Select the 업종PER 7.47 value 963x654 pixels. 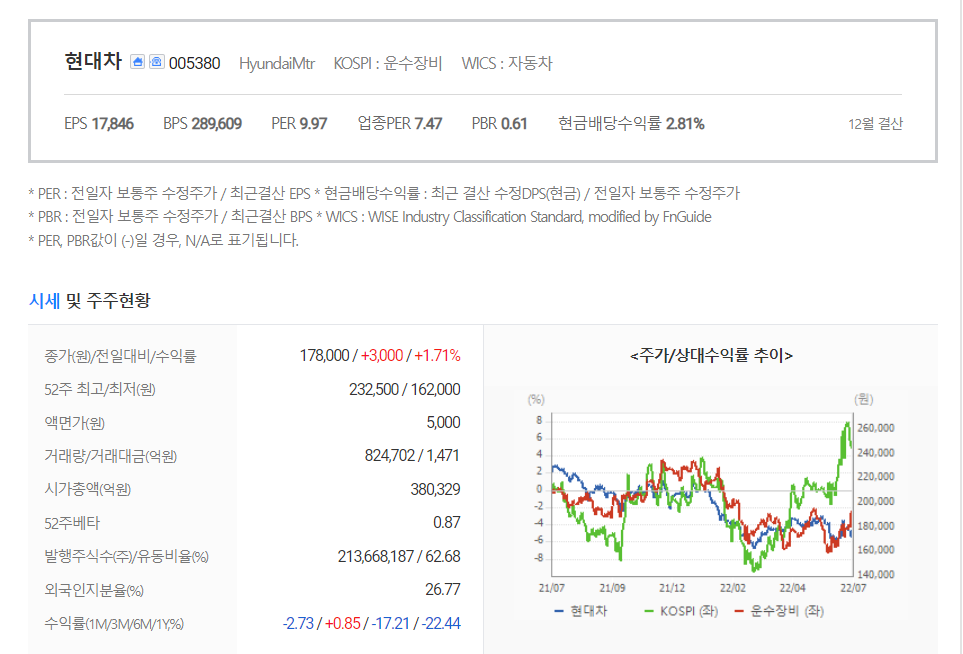point(400,123)
